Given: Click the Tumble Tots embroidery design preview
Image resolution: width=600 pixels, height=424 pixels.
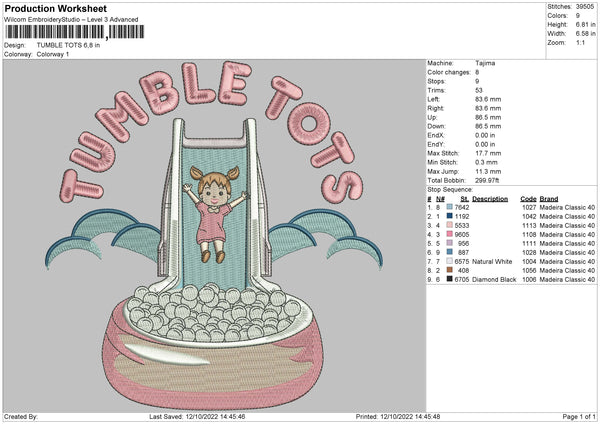Looking at the screenshot, I should [214, 235].
